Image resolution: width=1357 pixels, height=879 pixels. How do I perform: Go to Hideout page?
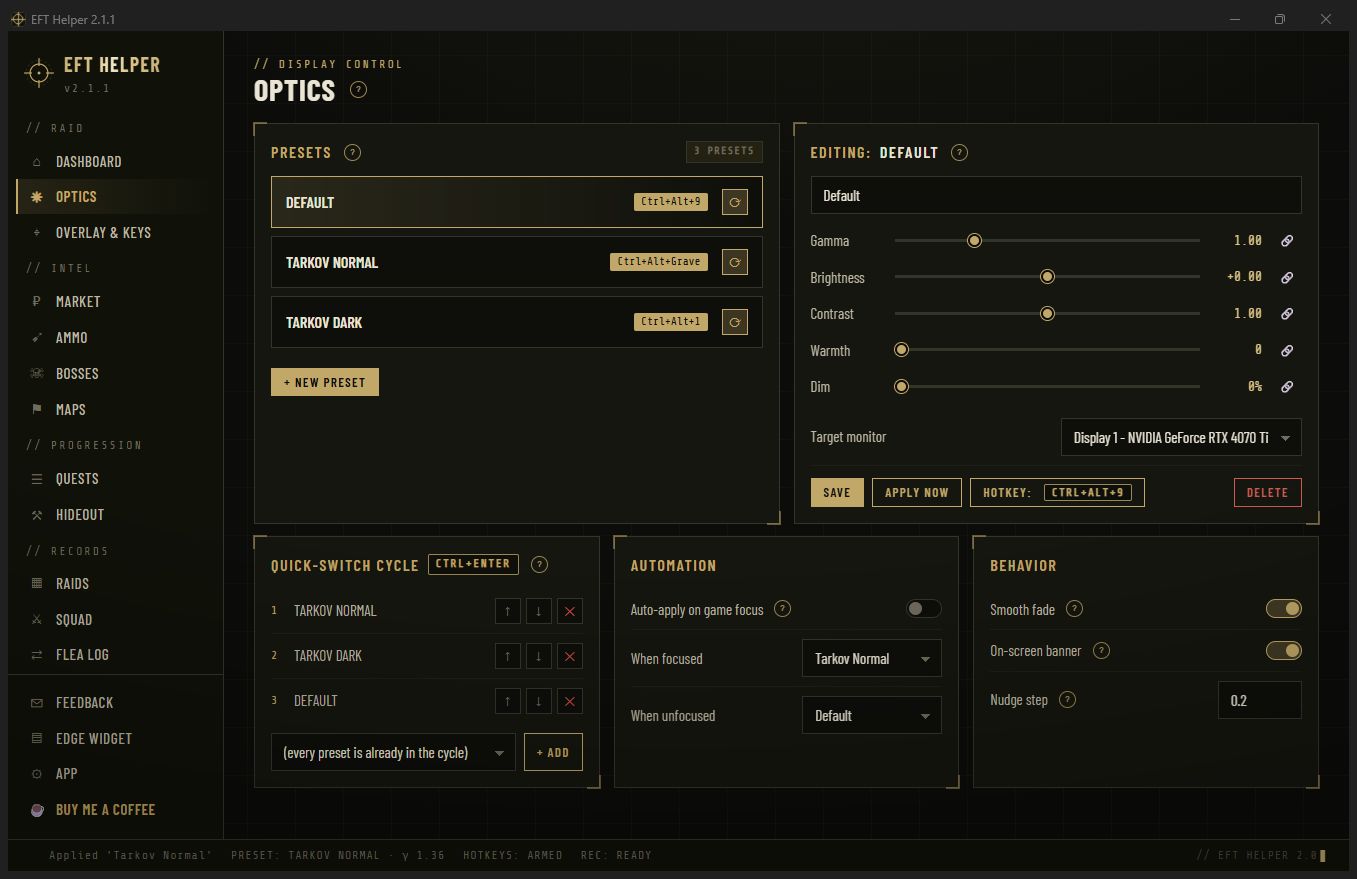coord(116,515)
